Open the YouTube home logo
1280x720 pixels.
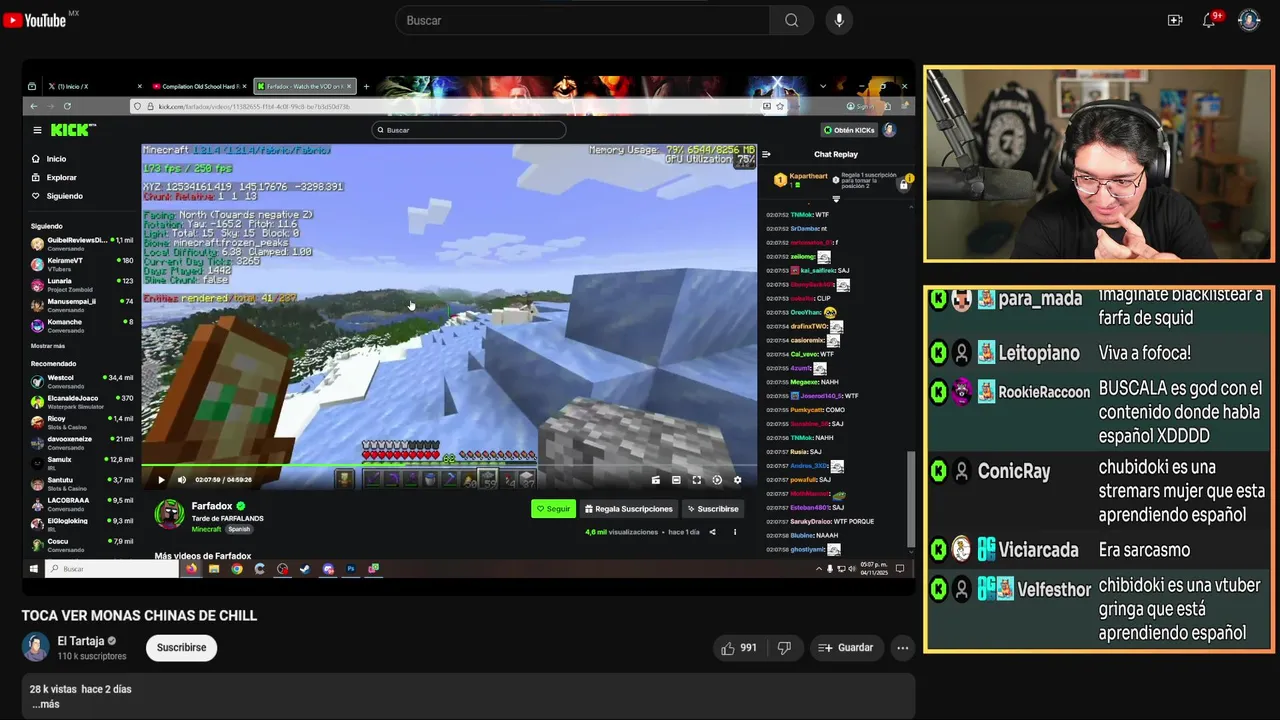[35, 20]
